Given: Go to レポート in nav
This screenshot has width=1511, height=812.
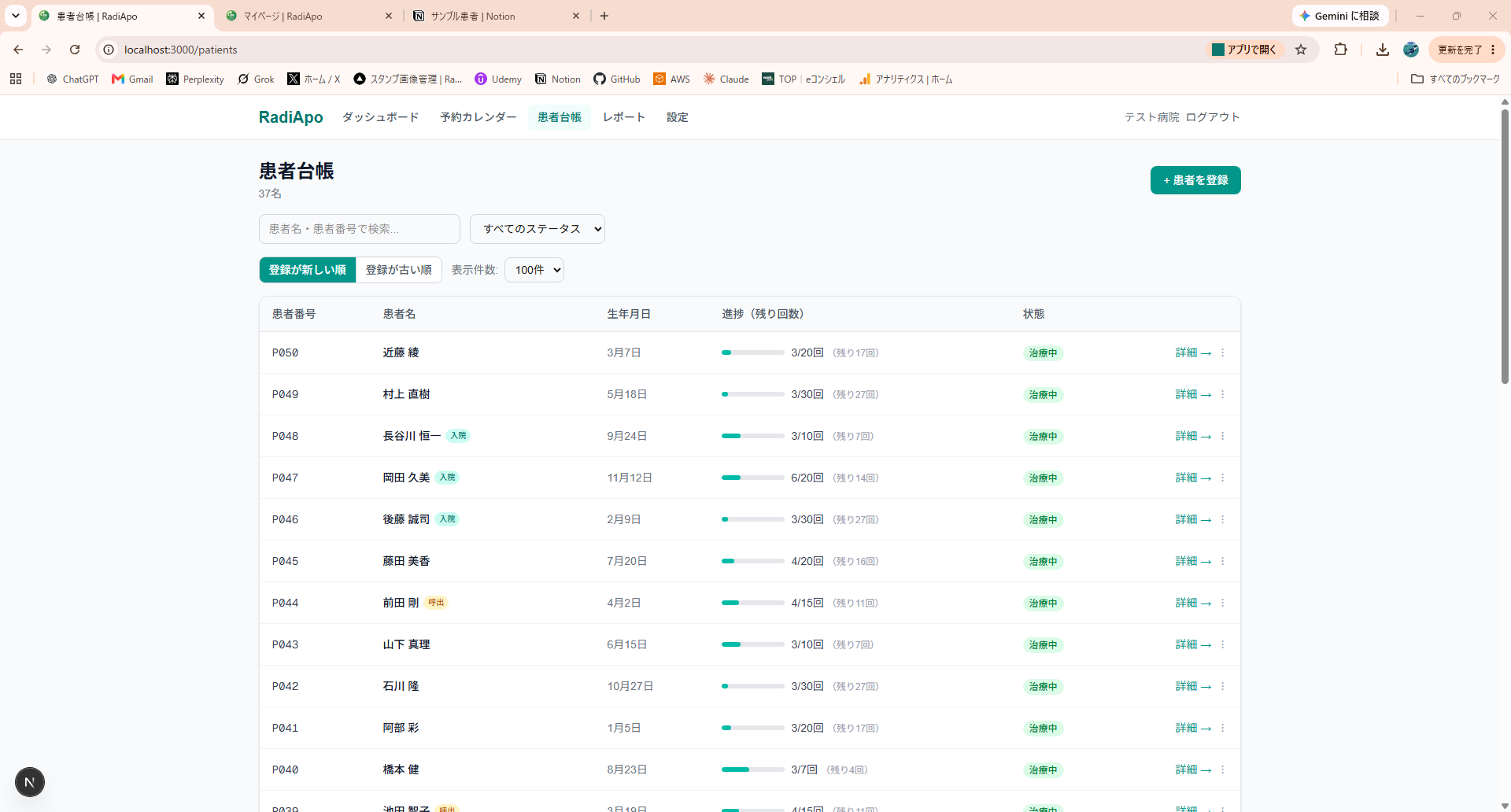Looking at the screenshot, I should 624,117.
